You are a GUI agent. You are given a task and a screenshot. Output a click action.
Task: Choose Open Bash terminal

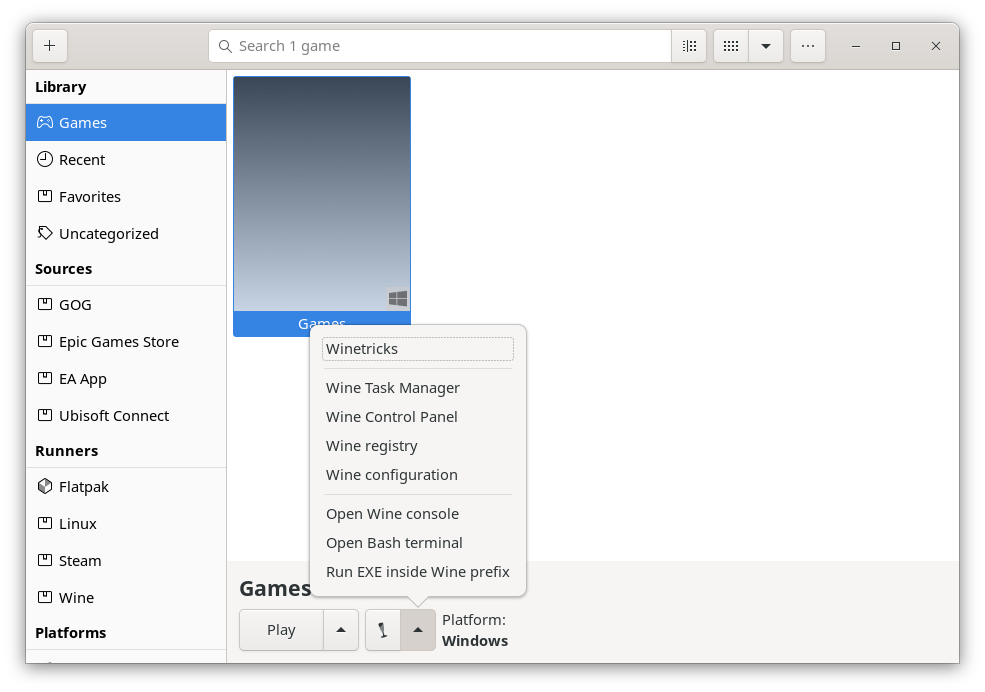418,543
